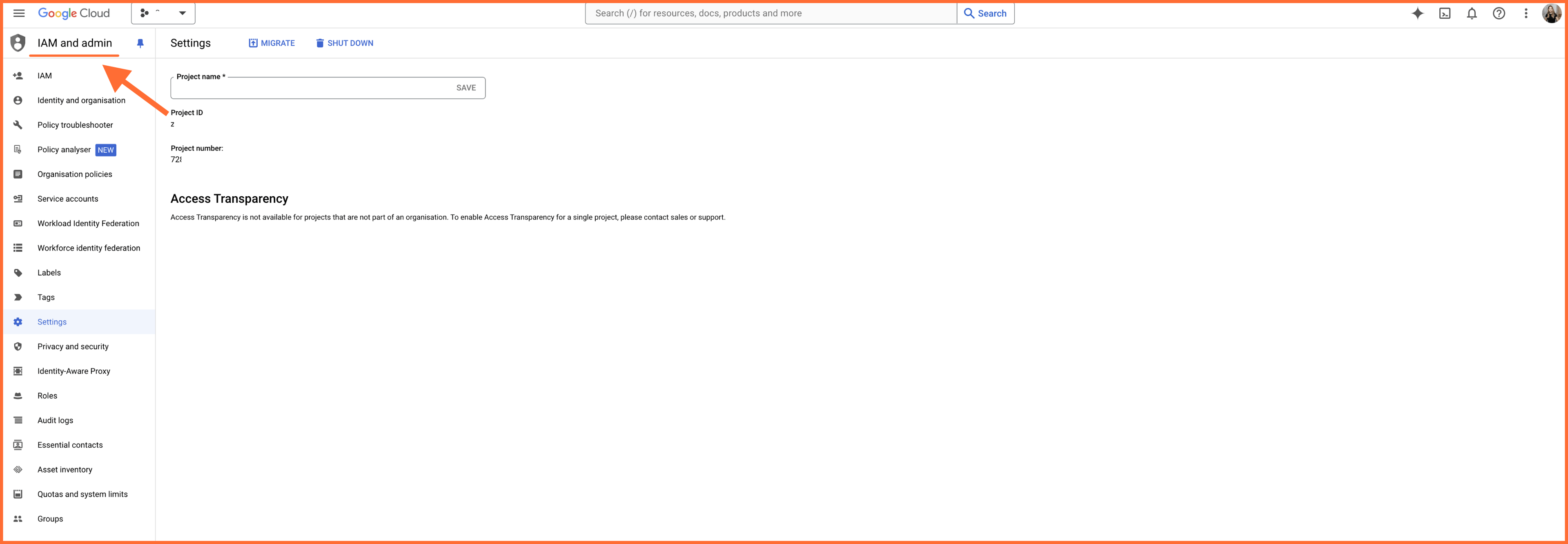Focus the Project name input field

click(x=310, y=88)
